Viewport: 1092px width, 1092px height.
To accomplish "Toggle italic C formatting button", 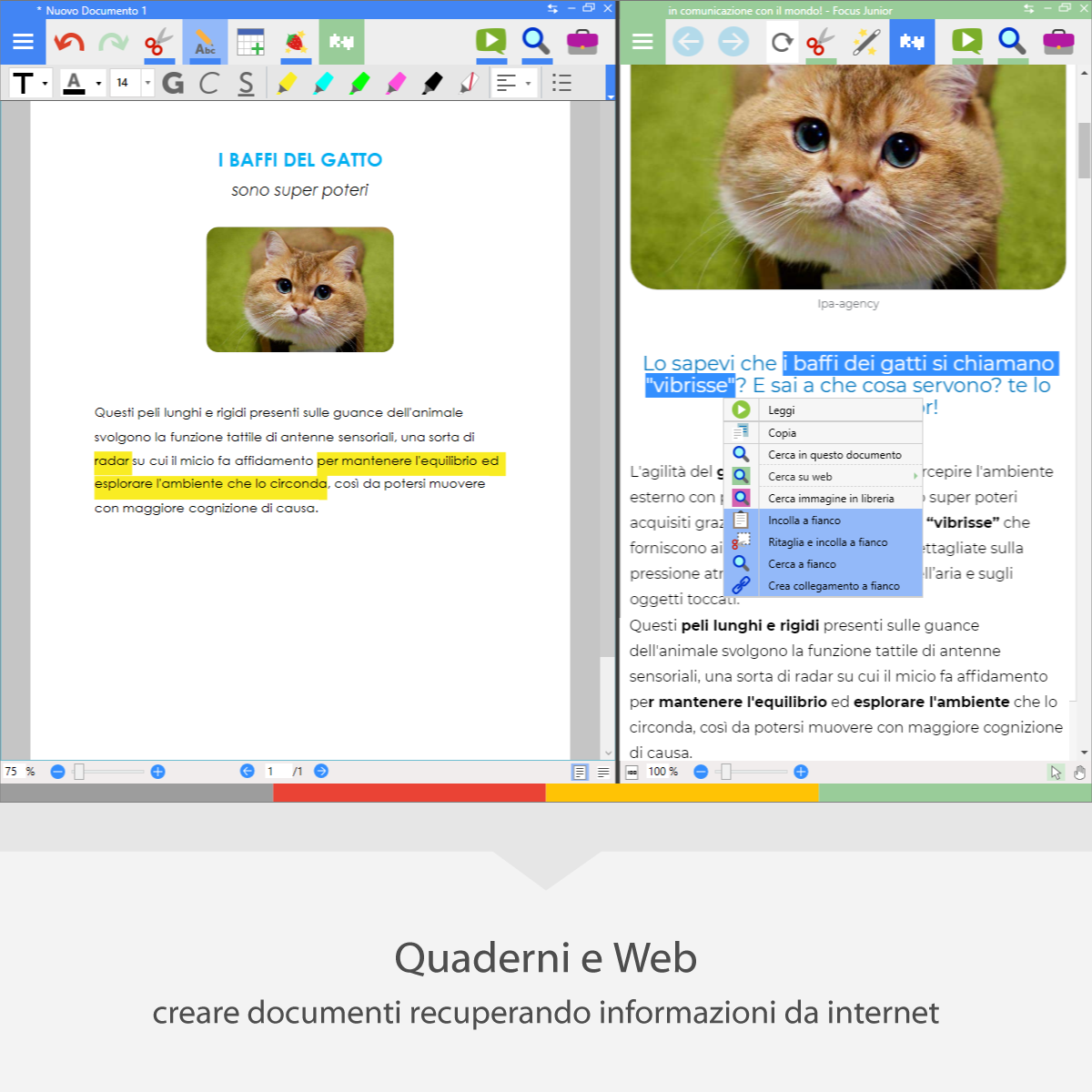I will point(209,83).
